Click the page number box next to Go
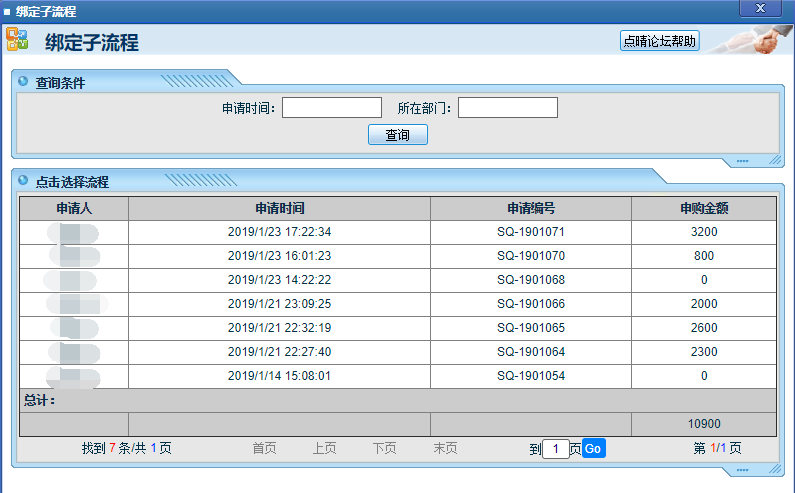This screenshot has width=795, height=493. pos(555,449)
